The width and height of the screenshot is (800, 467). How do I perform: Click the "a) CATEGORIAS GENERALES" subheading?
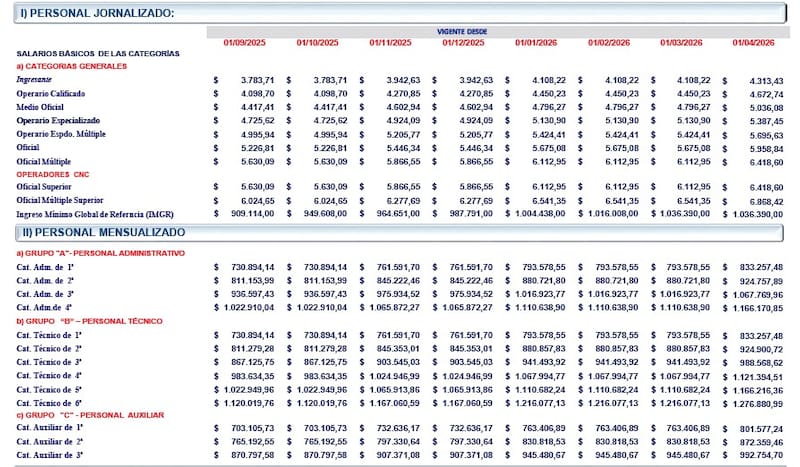(71, 65)
